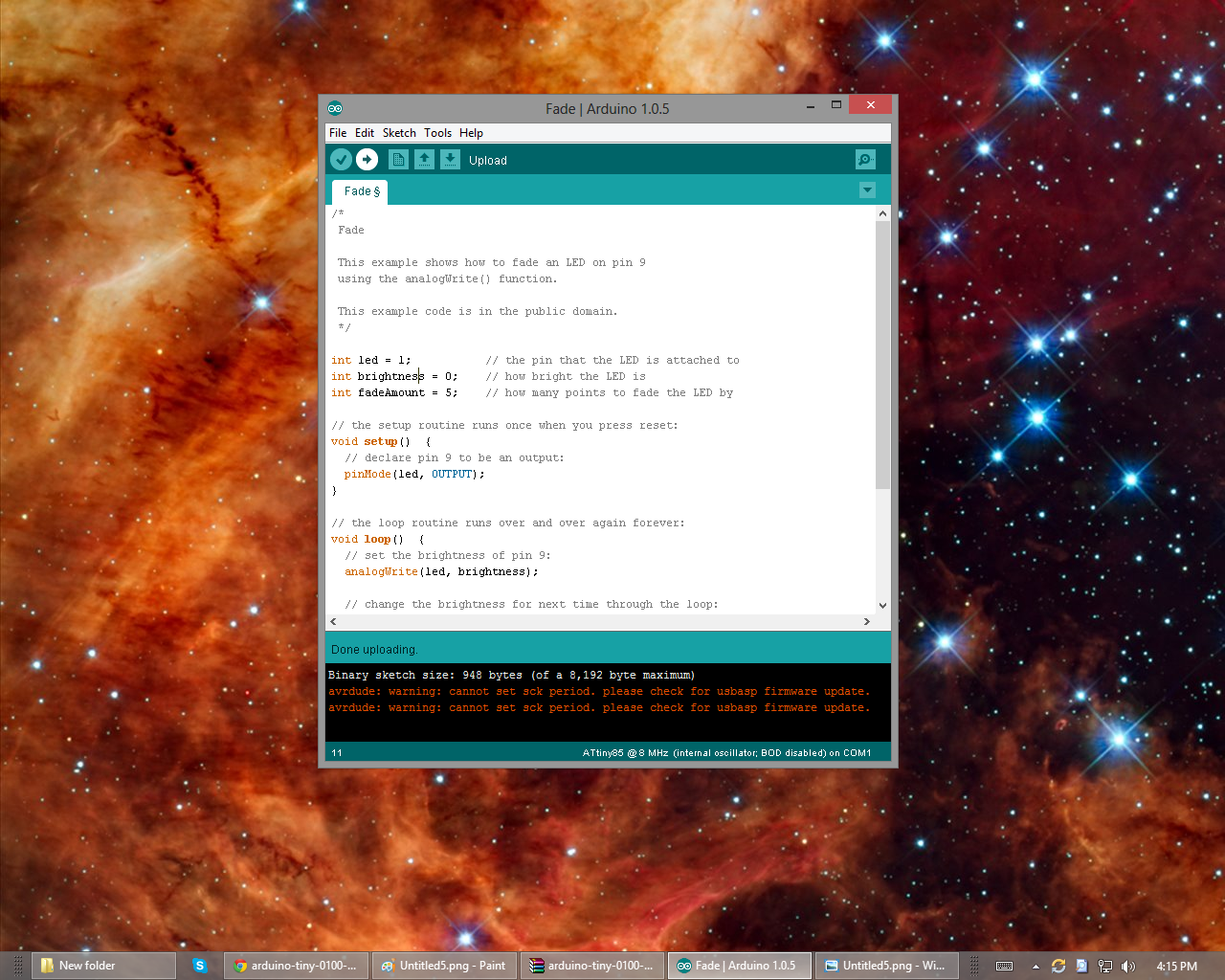Click the Upload arrow button
Viewport: 1225px width, 980px height.
(367, 160)
